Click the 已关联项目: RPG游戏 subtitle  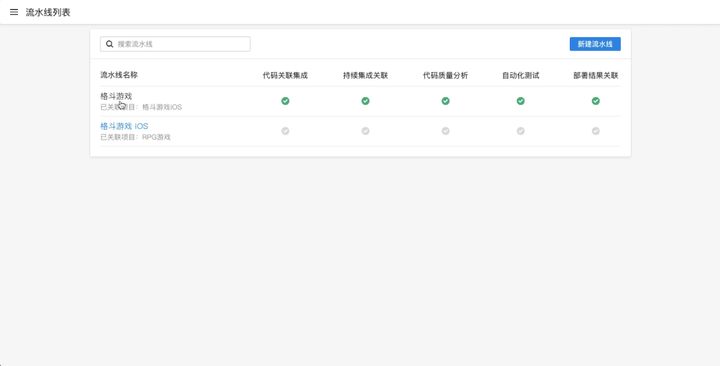coord(135,137)
